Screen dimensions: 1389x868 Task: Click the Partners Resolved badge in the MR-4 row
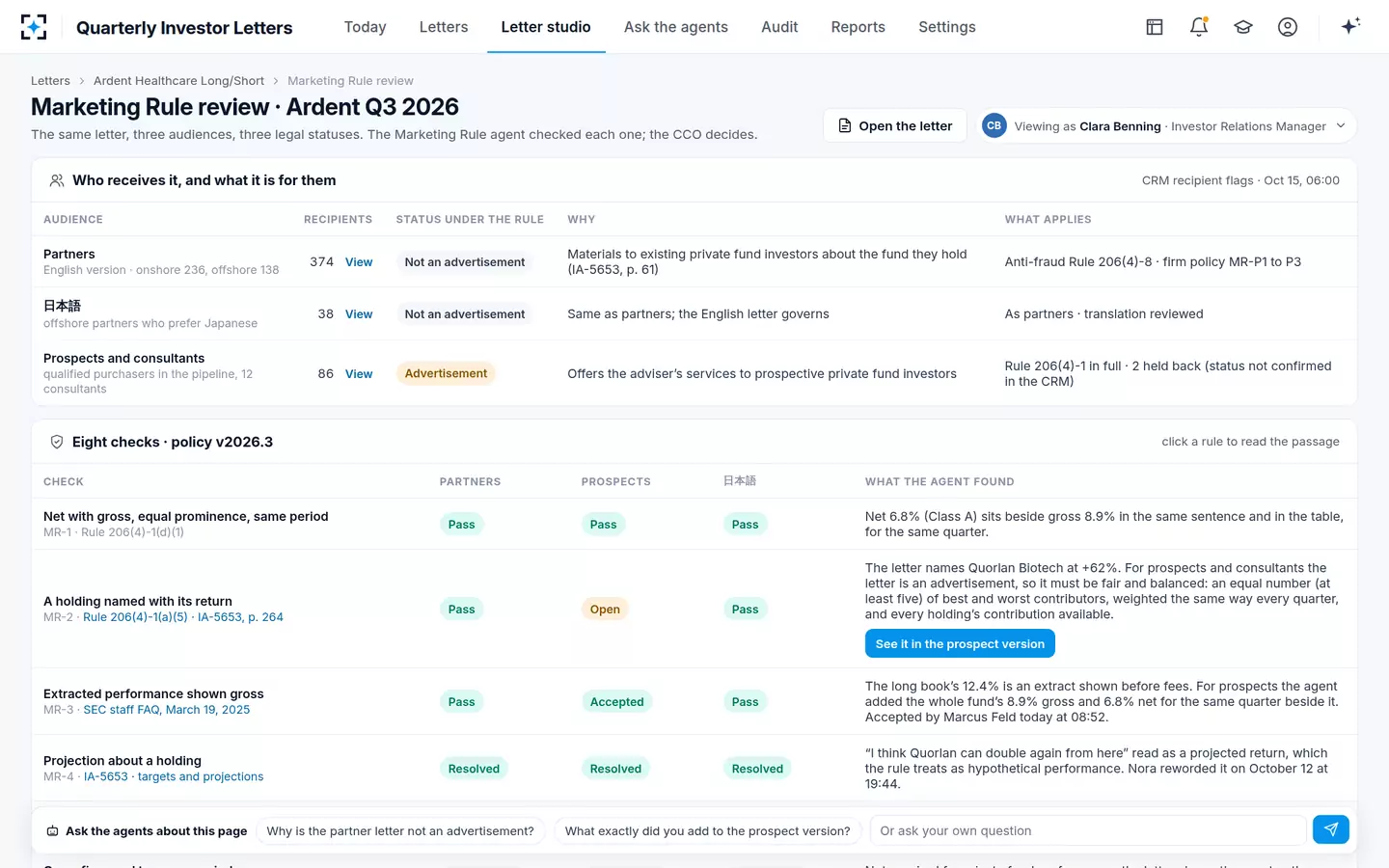click(474, 769)
